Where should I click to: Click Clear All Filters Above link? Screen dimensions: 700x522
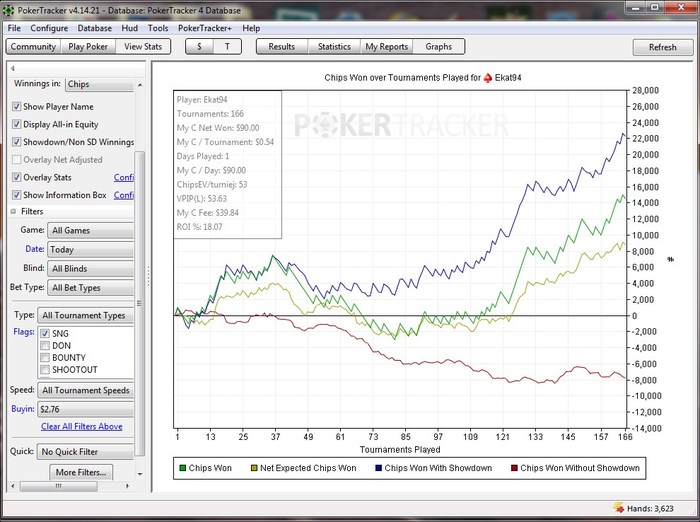(x=82, y=426)
